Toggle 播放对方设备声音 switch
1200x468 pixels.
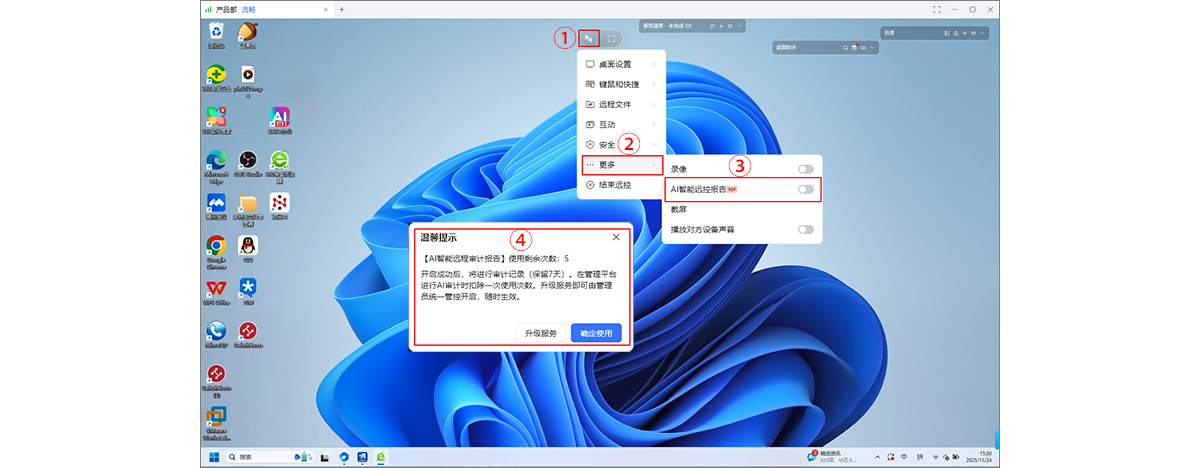tap(805, 230)
